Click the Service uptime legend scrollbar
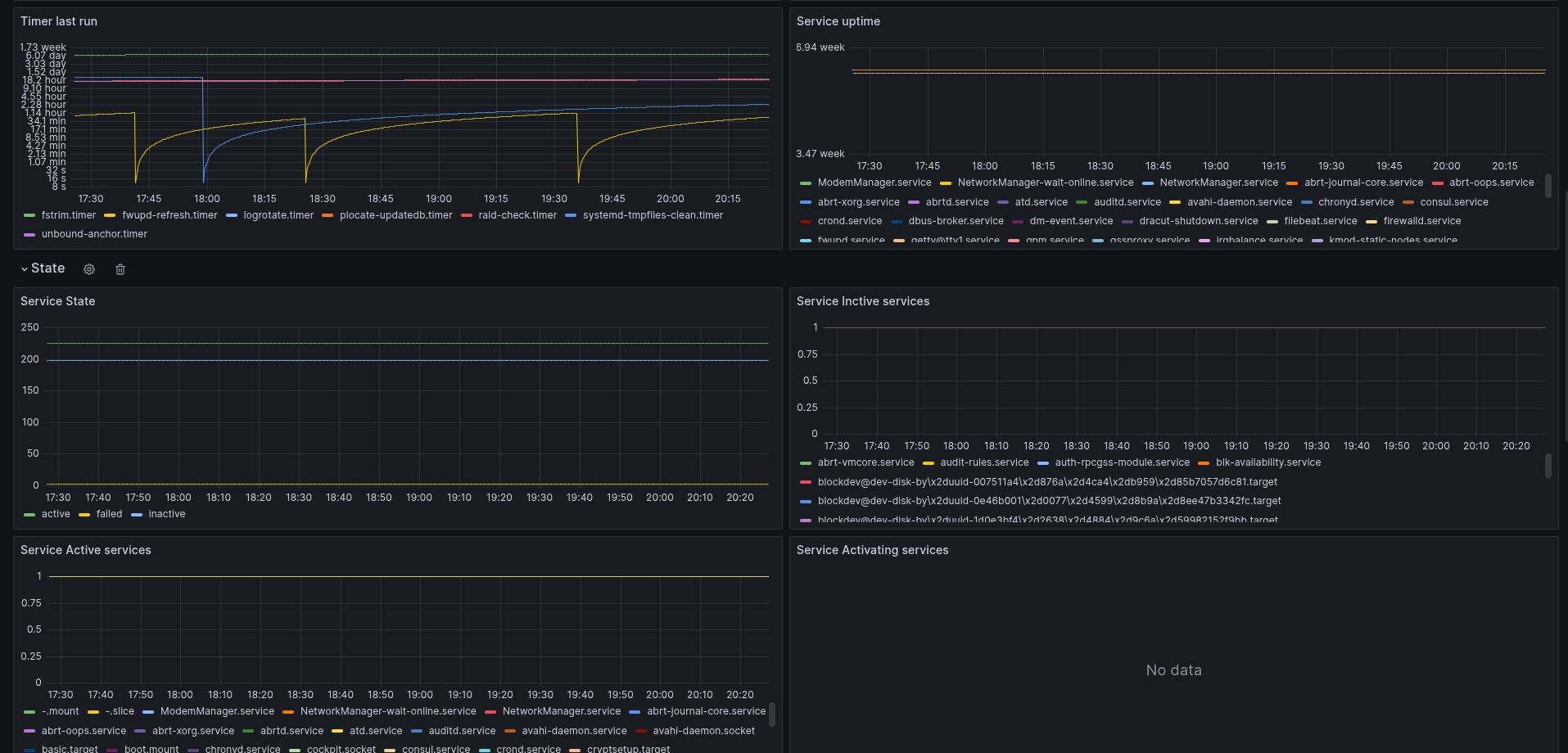The height and width of the screenshot is (753, 1568). point(1548,185)
